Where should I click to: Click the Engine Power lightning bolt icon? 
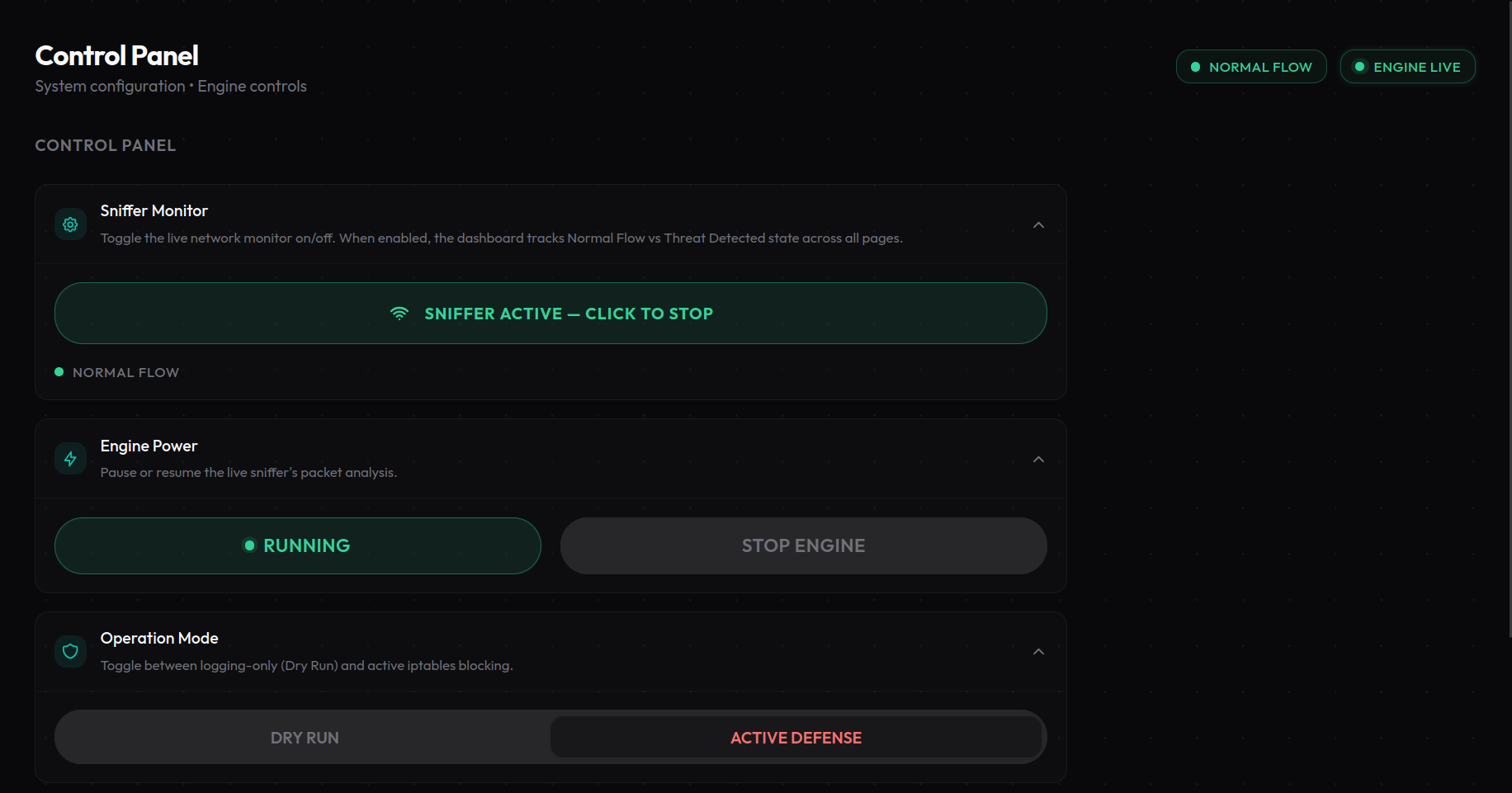click(x=70, y=459)
